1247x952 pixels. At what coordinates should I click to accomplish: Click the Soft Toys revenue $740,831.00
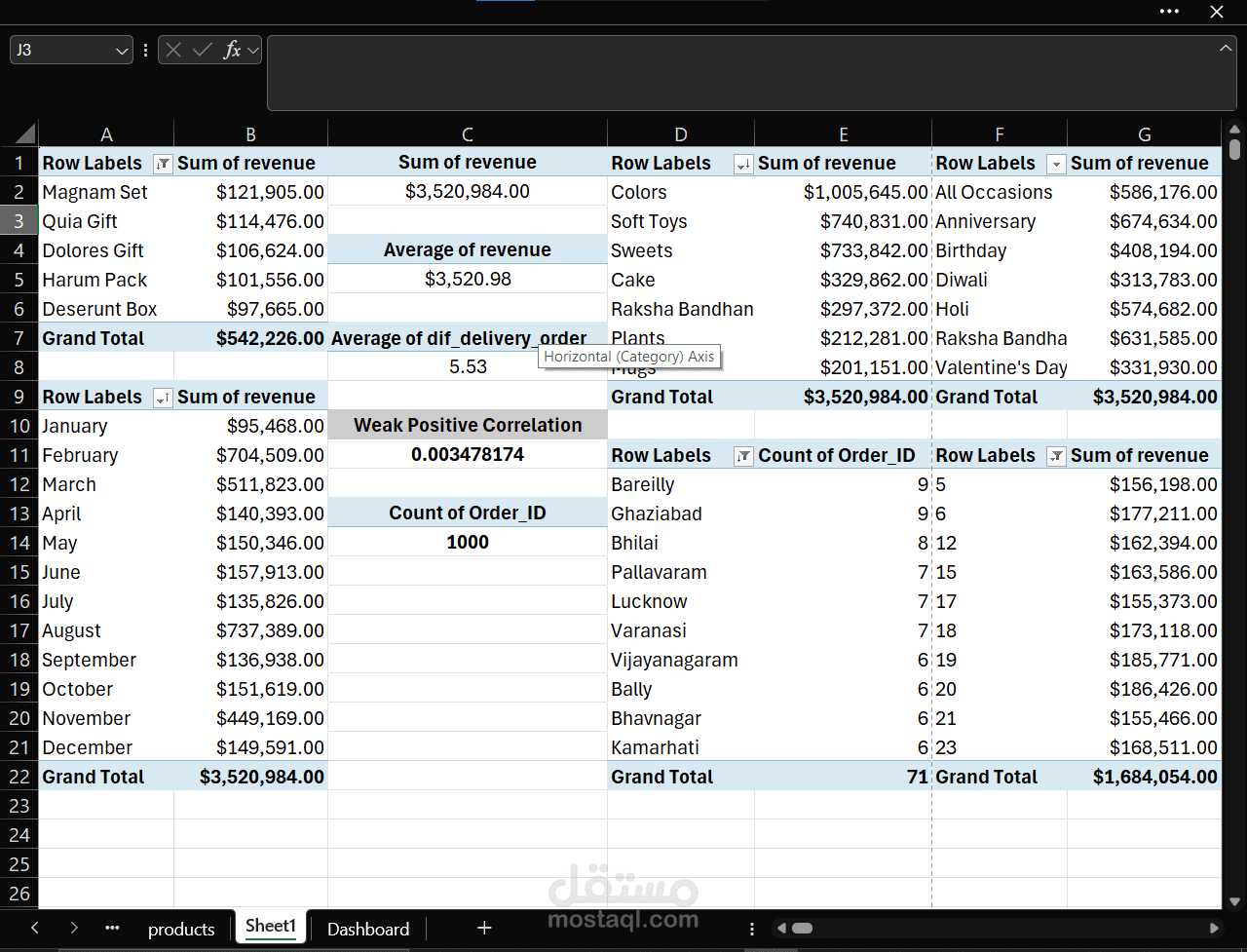[x=843, y=221]
